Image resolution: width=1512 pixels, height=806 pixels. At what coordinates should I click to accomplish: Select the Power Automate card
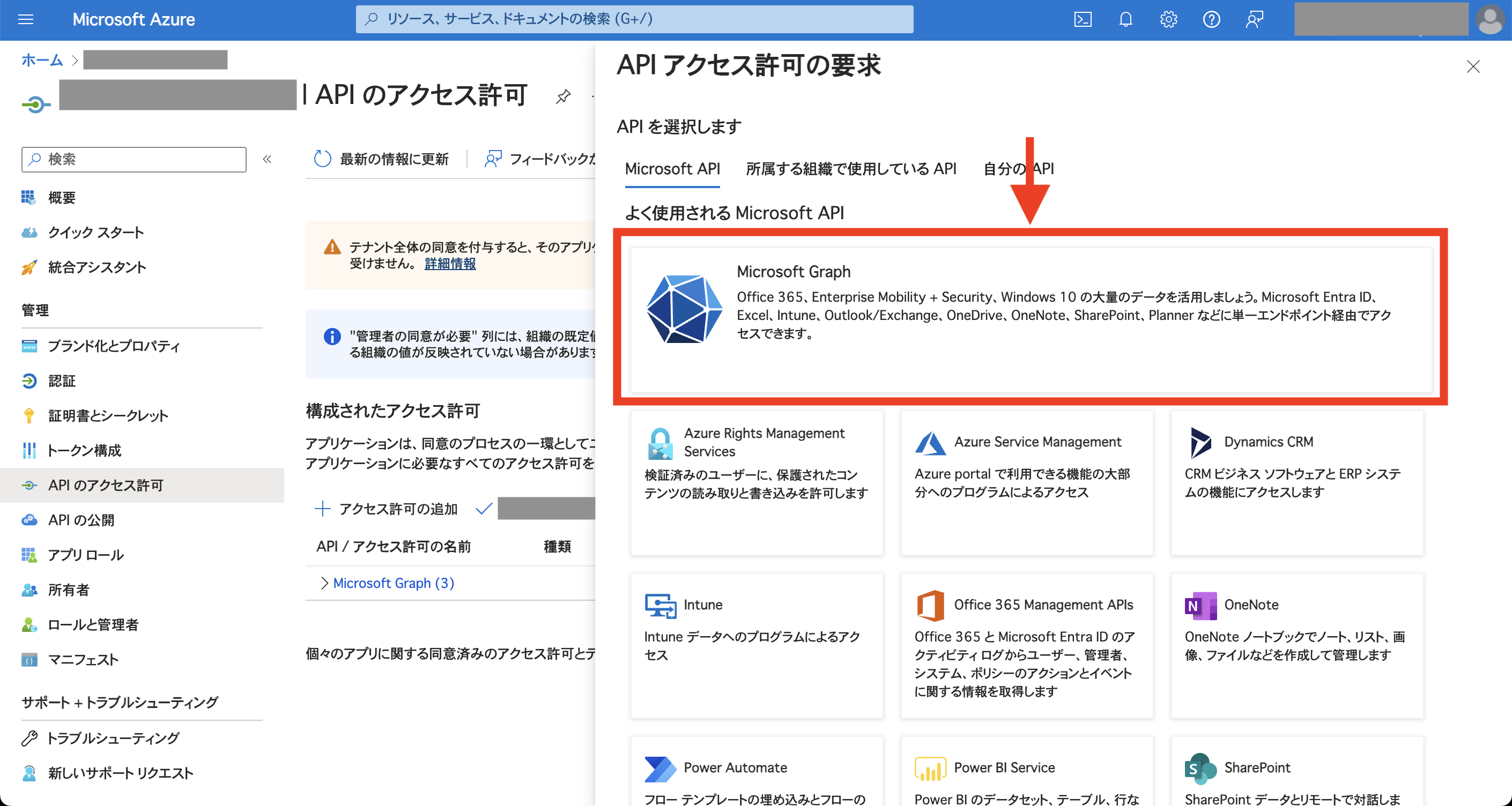pos(757,771)
